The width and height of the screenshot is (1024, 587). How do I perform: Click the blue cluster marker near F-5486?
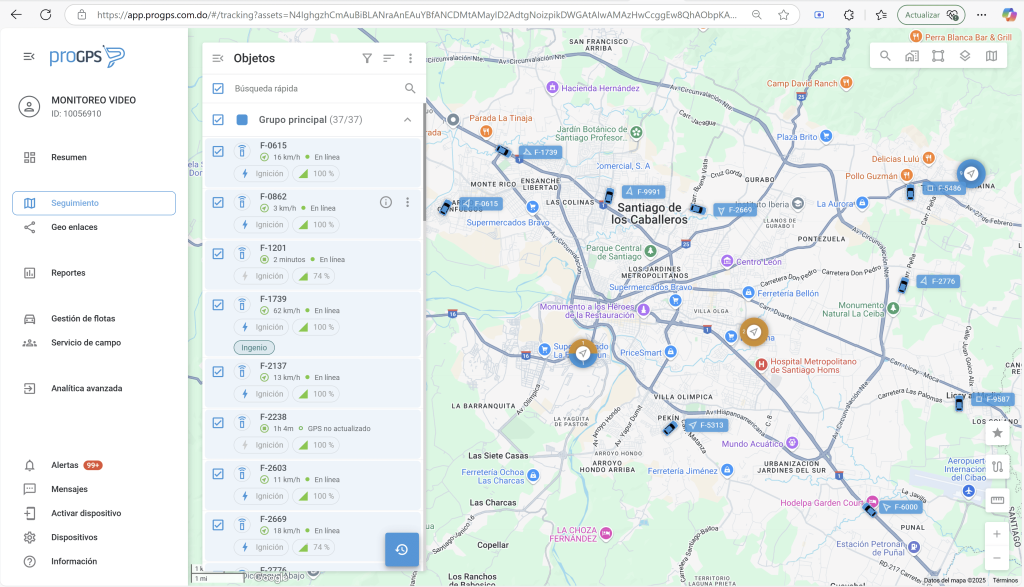[x=971, y=174]
